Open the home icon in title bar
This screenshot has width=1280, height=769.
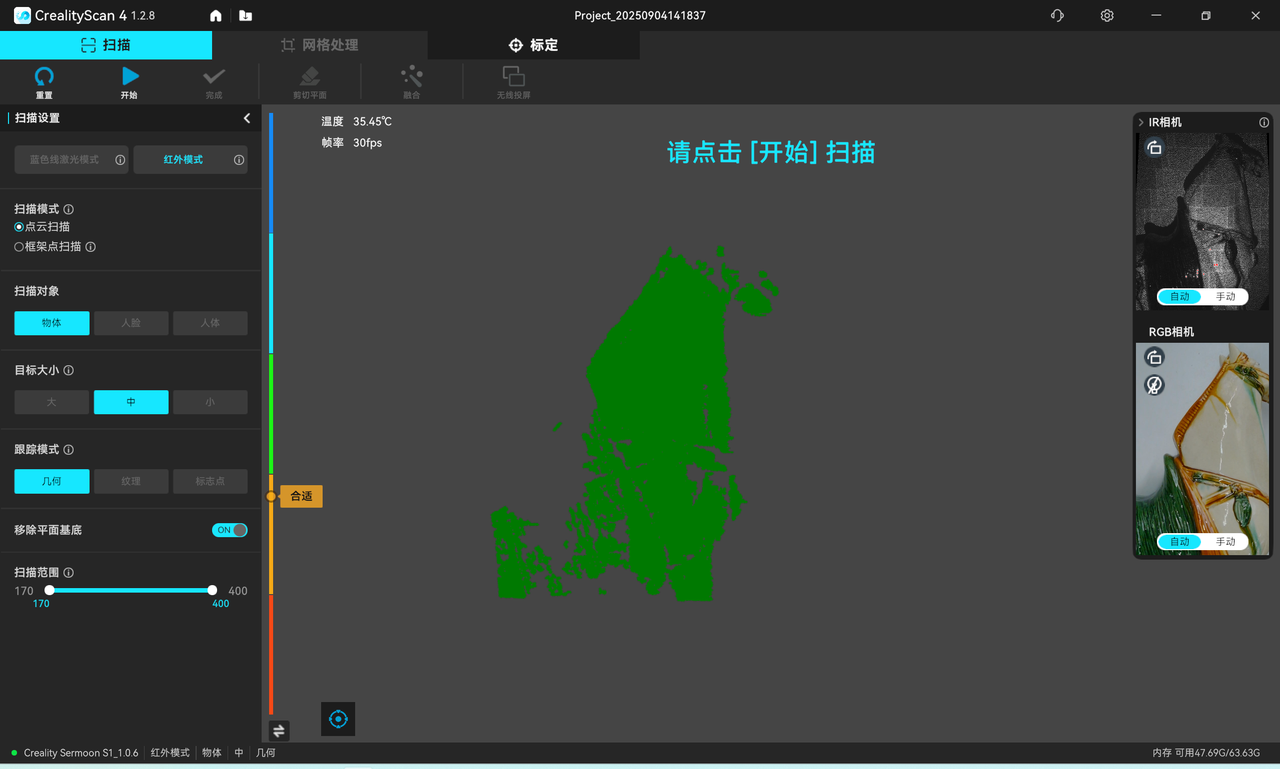[216, 16]
